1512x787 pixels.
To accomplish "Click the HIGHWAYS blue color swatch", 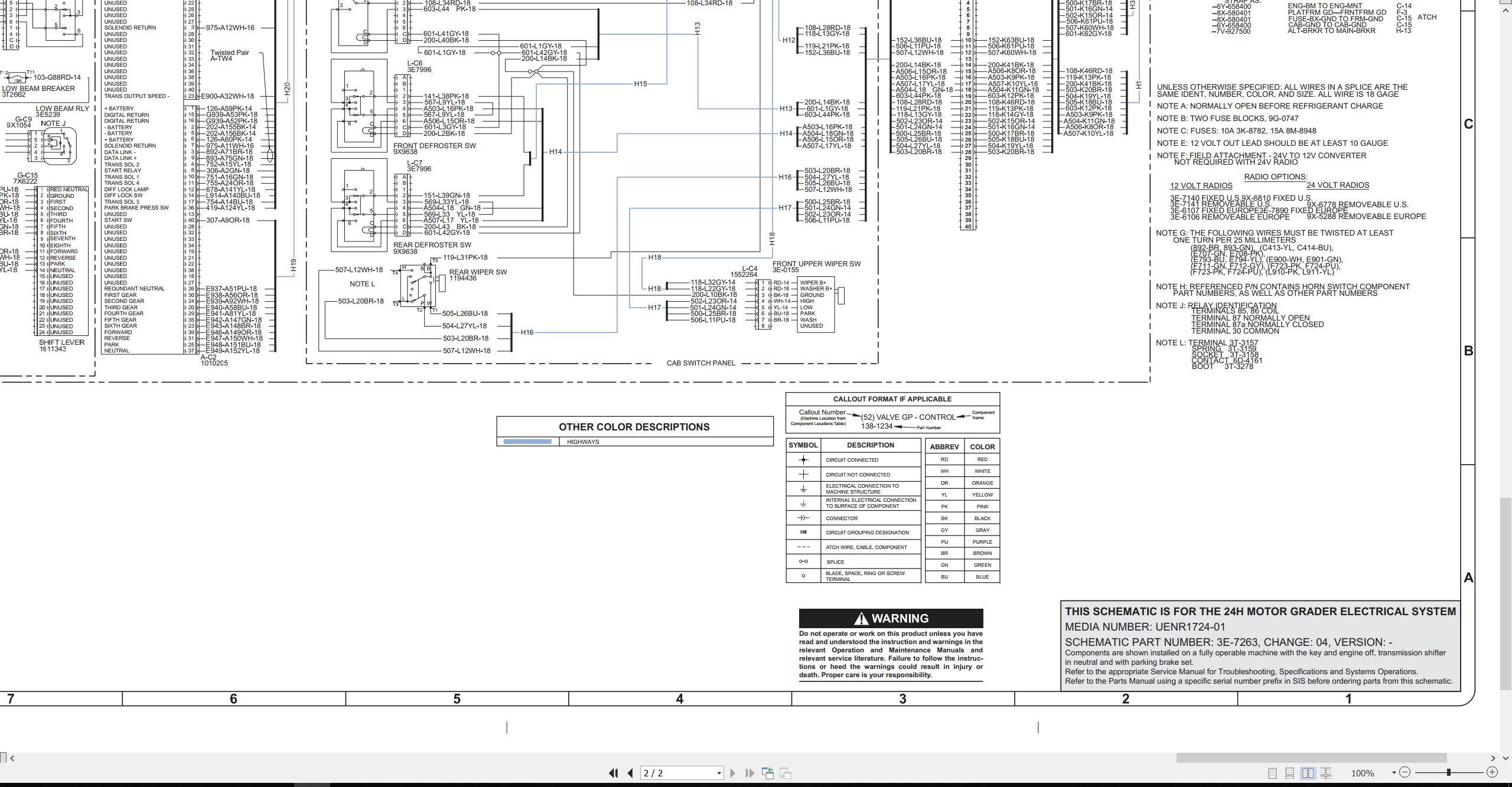I will pos(527,442).
